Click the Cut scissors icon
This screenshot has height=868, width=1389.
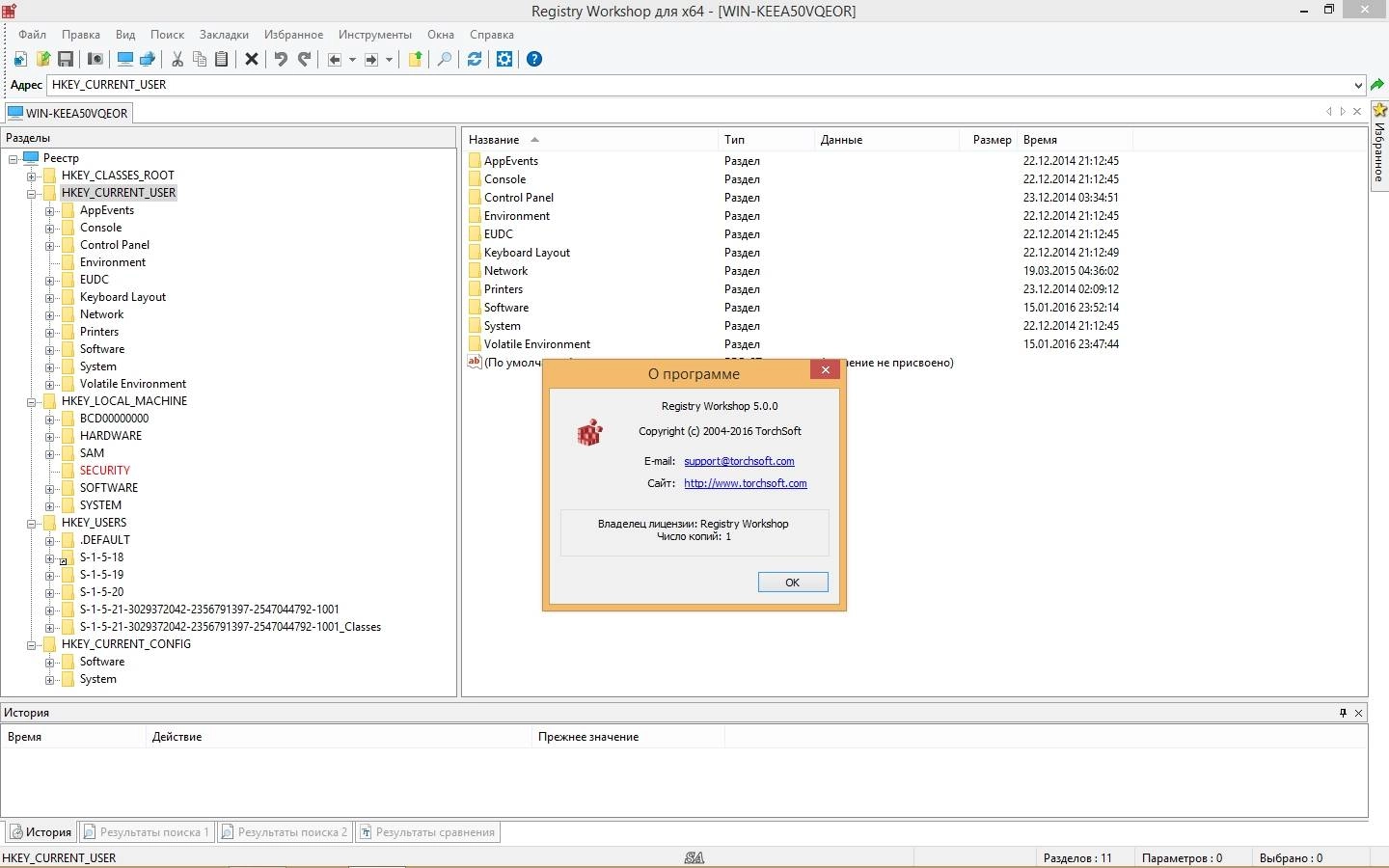pos(177,59)
